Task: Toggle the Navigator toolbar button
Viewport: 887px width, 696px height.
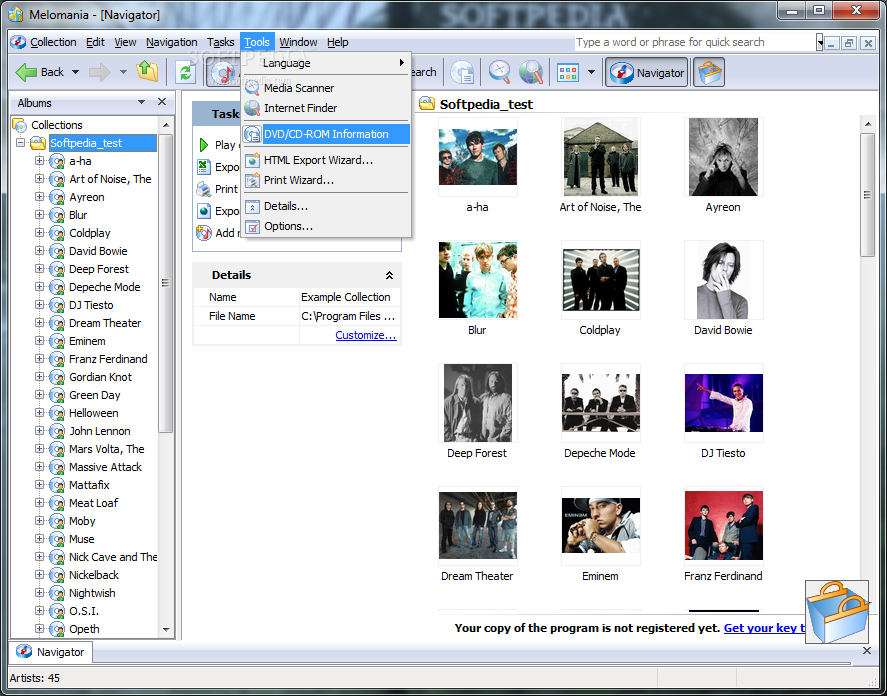Action: tap(647, 73)
